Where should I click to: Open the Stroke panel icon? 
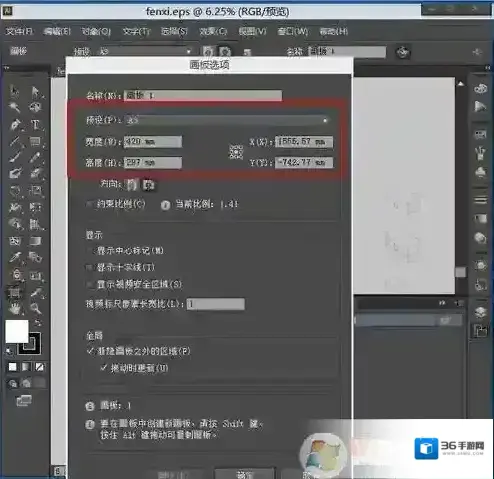[480, 200]
